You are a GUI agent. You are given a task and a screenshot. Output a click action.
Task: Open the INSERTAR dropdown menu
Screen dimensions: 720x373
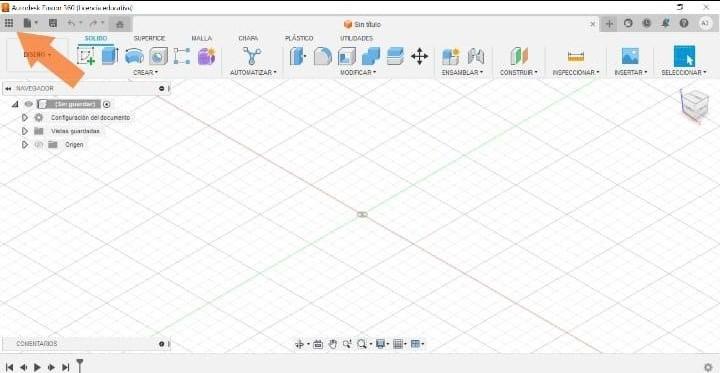[630, 73]
